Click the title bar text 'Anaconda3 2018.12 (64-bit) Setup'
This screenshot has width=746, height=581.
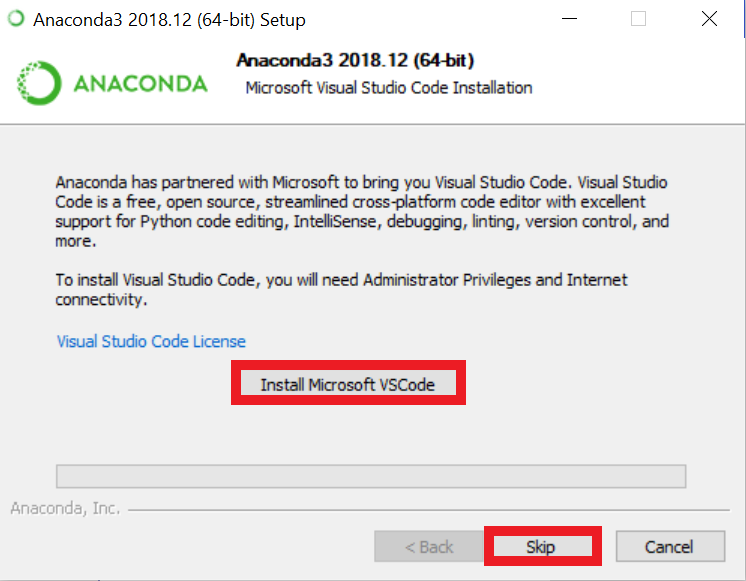169,20
